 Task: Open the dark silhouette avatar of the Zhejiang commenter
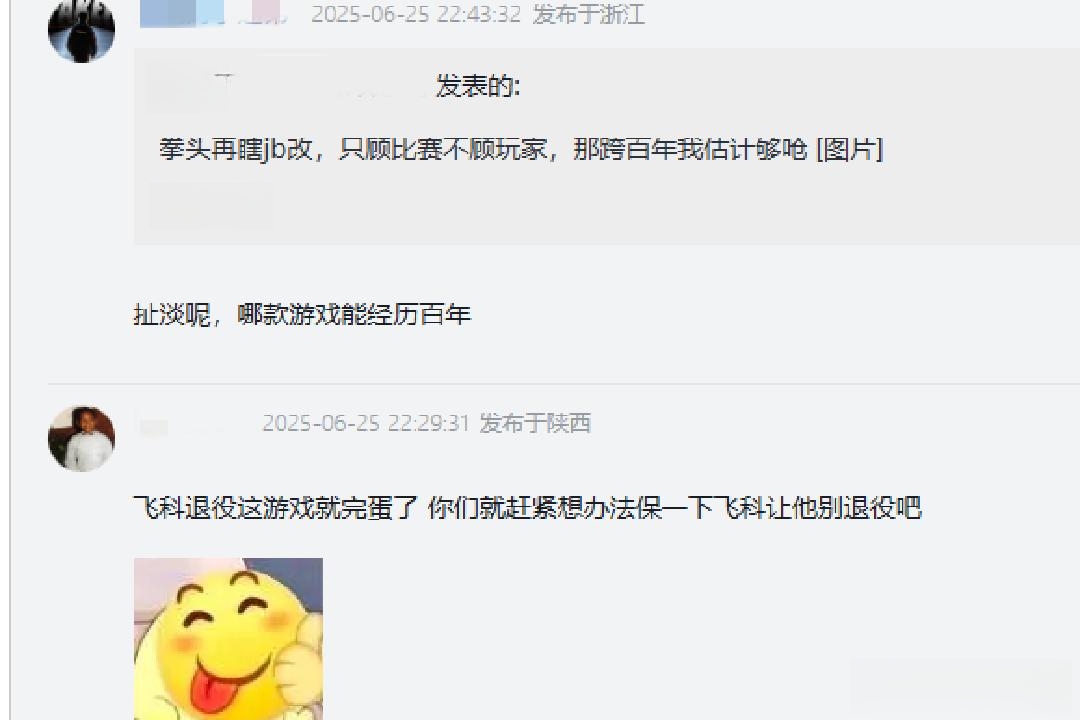81,30
